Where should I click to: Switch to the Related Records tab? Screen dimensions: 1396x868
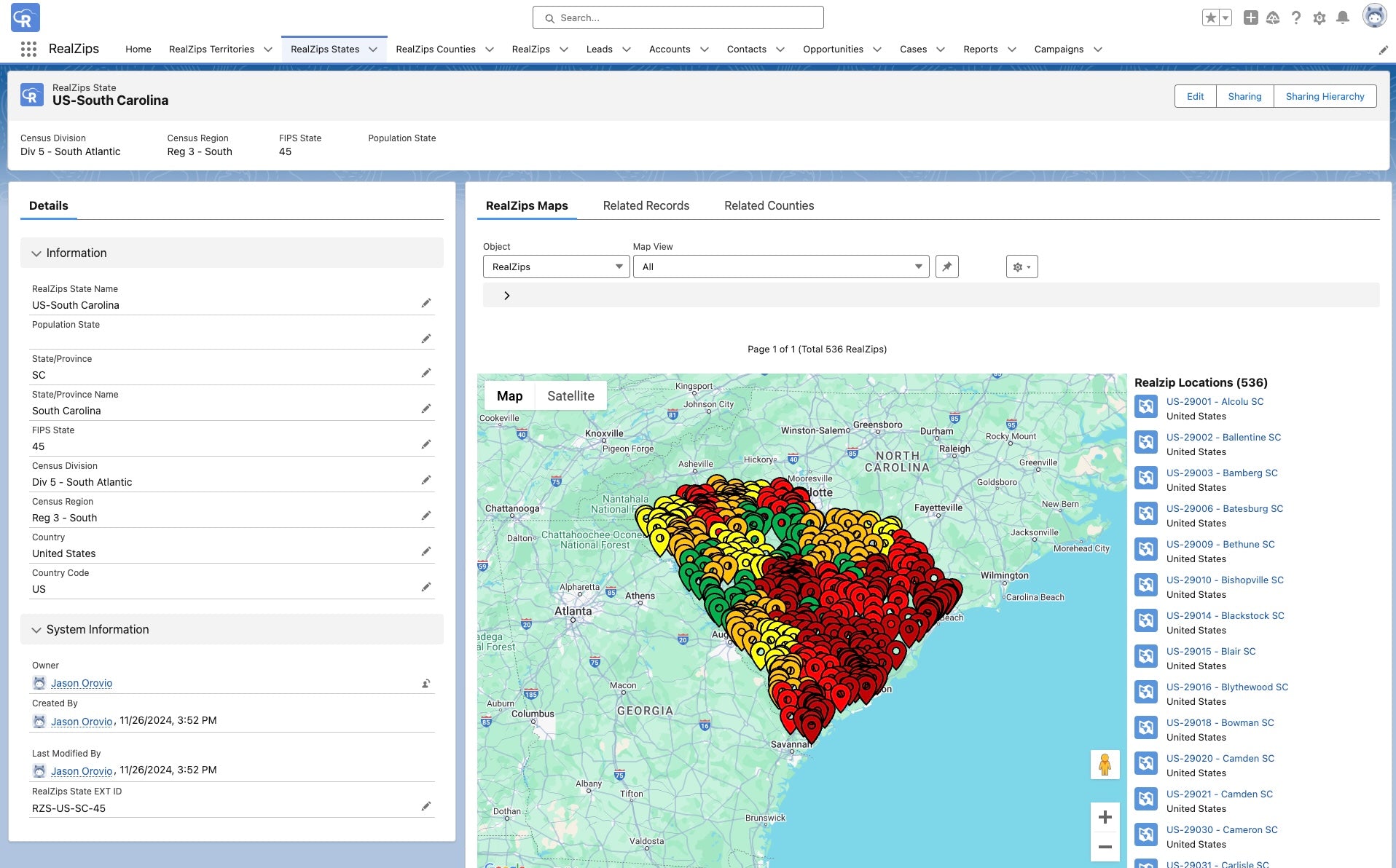(646, 205)
